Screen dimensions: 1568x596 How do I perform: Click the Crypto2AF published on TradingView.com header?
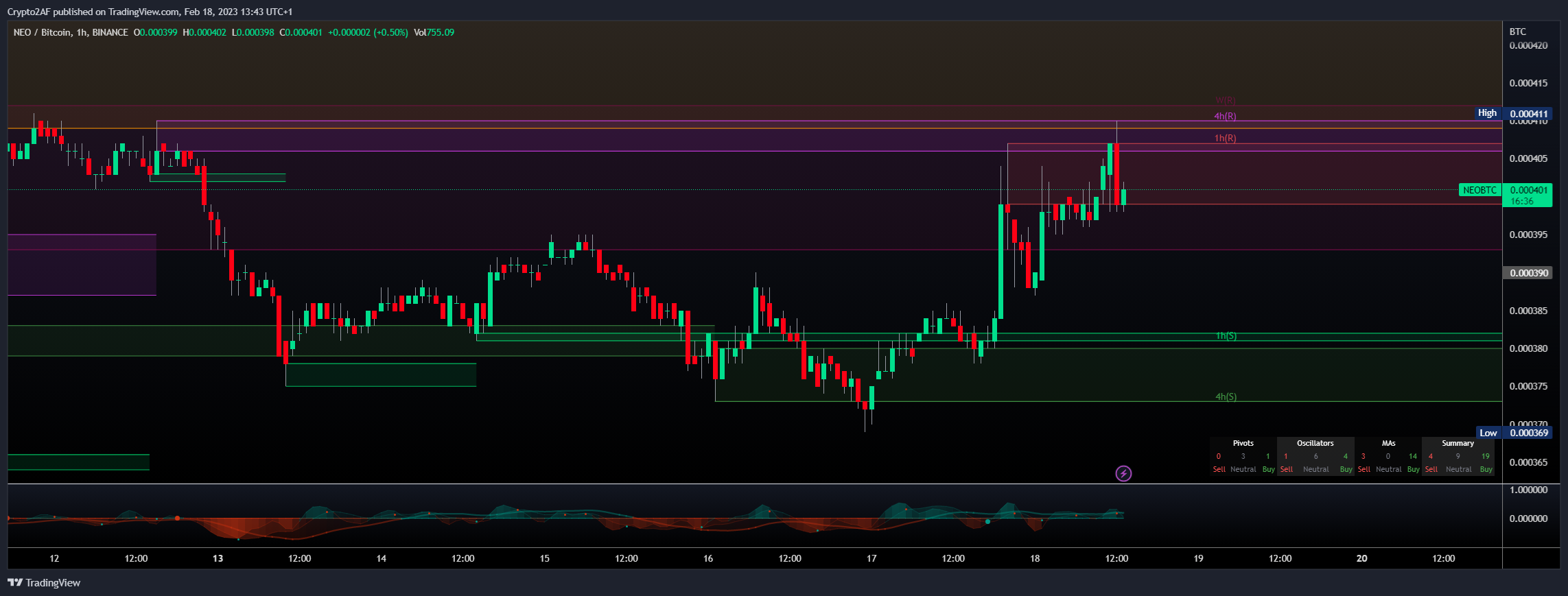pos(150,12)
